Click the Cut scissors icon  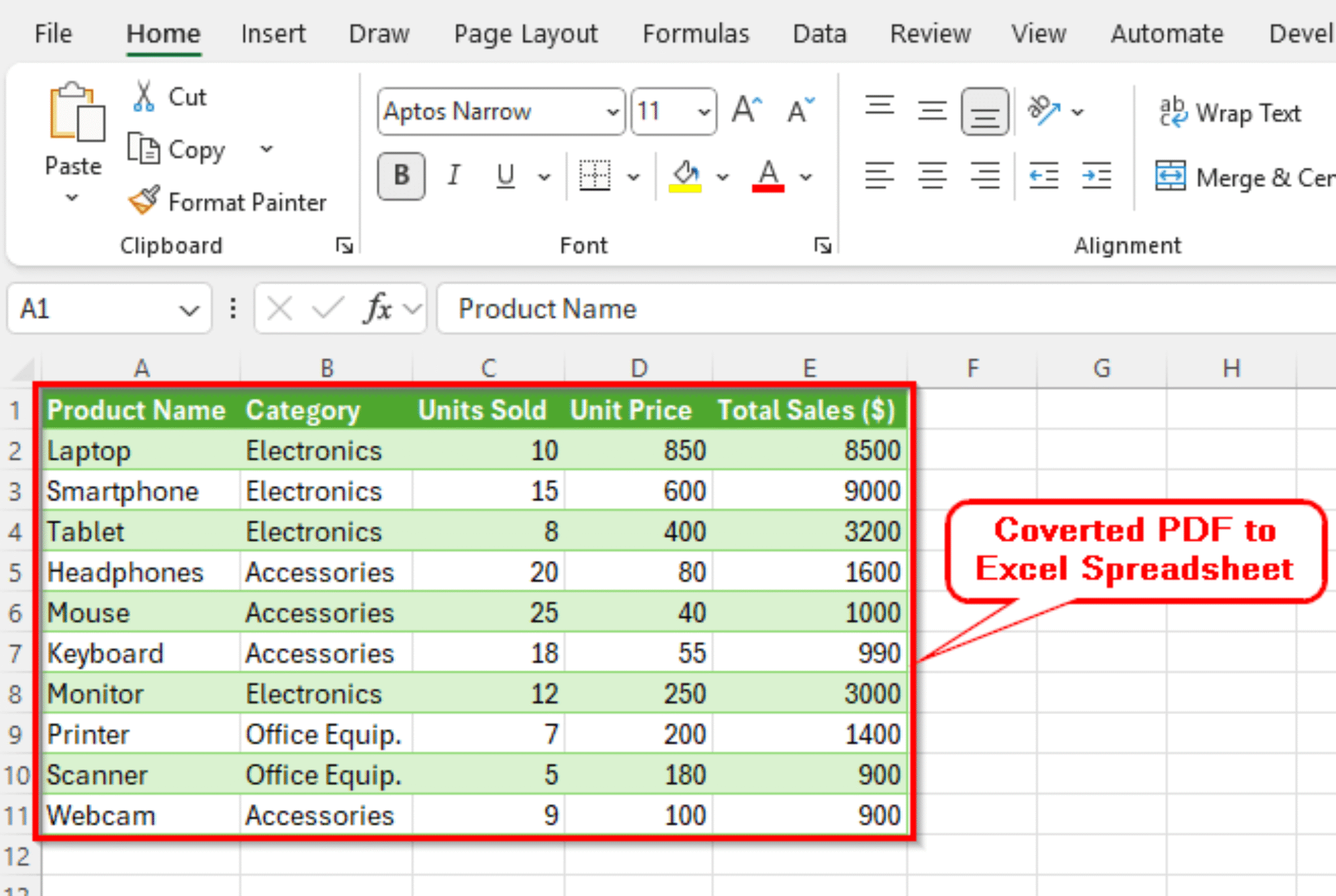pos(144,97)
